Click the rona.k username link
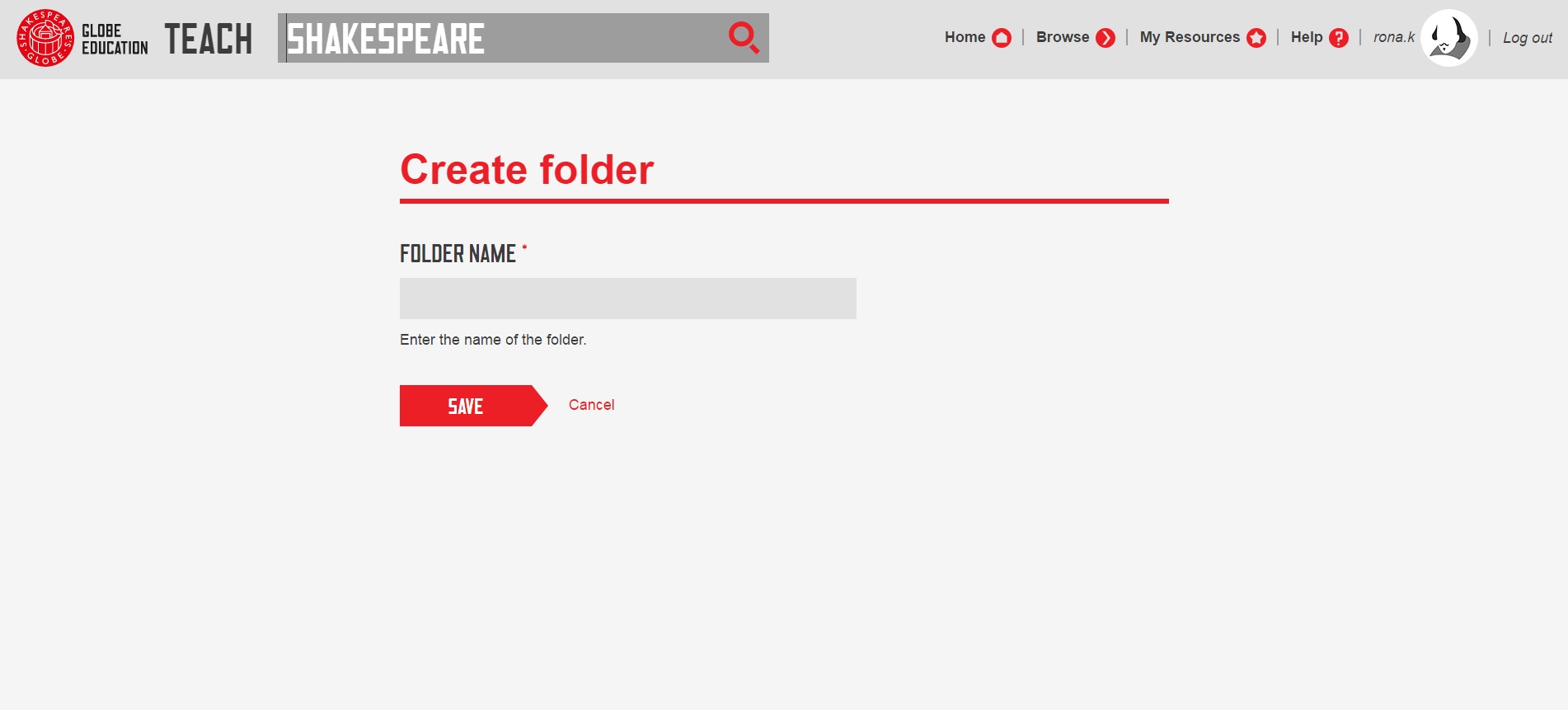 (1393, 37)
